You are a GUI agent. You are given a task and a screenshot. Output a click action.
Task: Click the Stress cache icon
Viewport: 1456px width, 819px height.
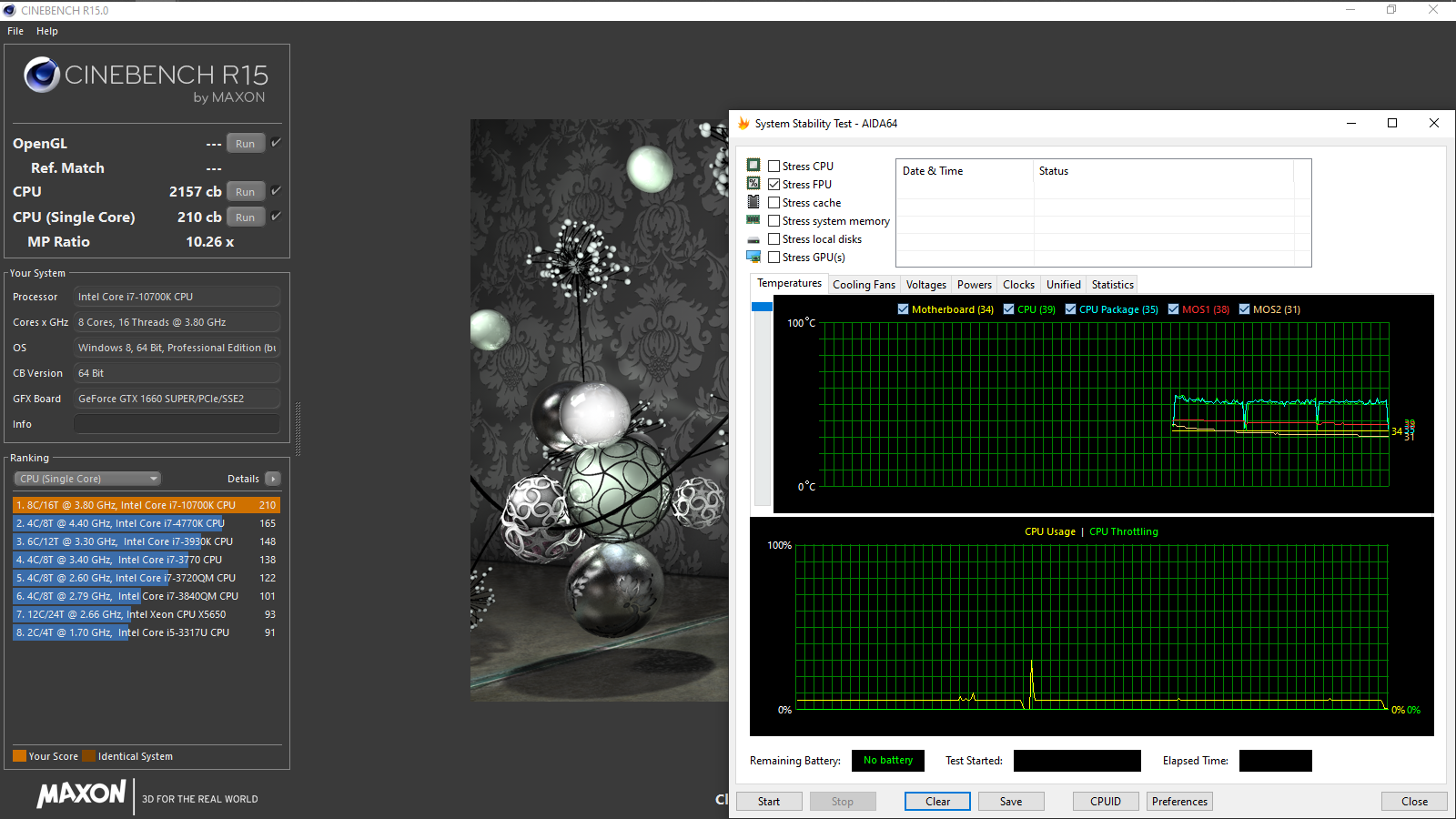(x=753, y=202)
